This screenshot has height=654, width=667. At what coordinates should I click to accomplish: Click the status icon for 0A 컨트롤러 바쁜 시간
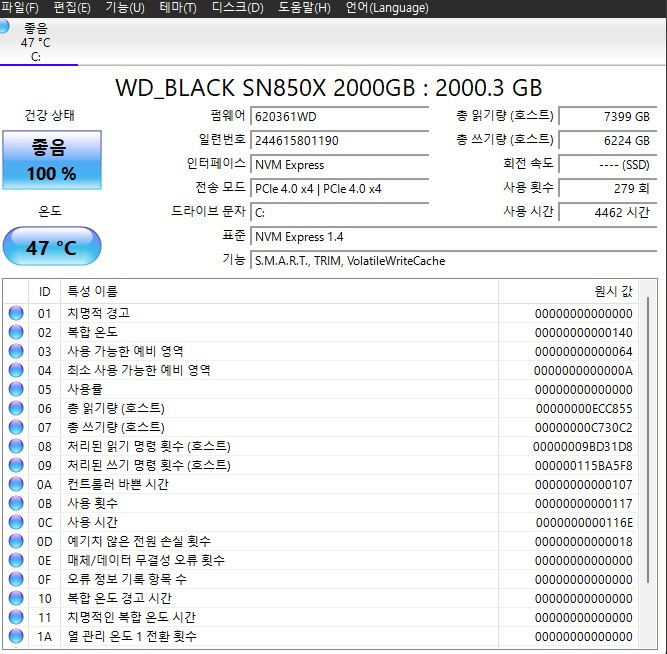pyautogui.click(x=16, y=484)
